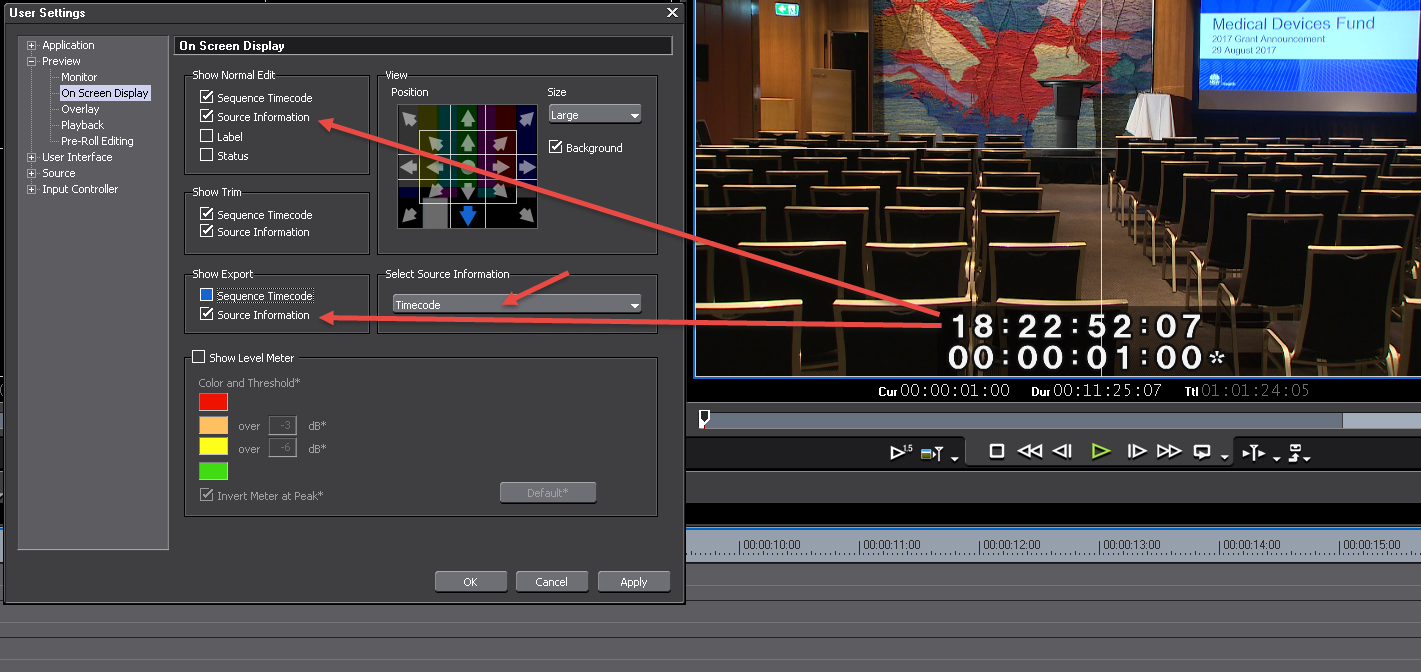Screen dimensions: 1421x672
Task: Open Select Source Information Timecode dropdown
Action: [x=516, y=305]
